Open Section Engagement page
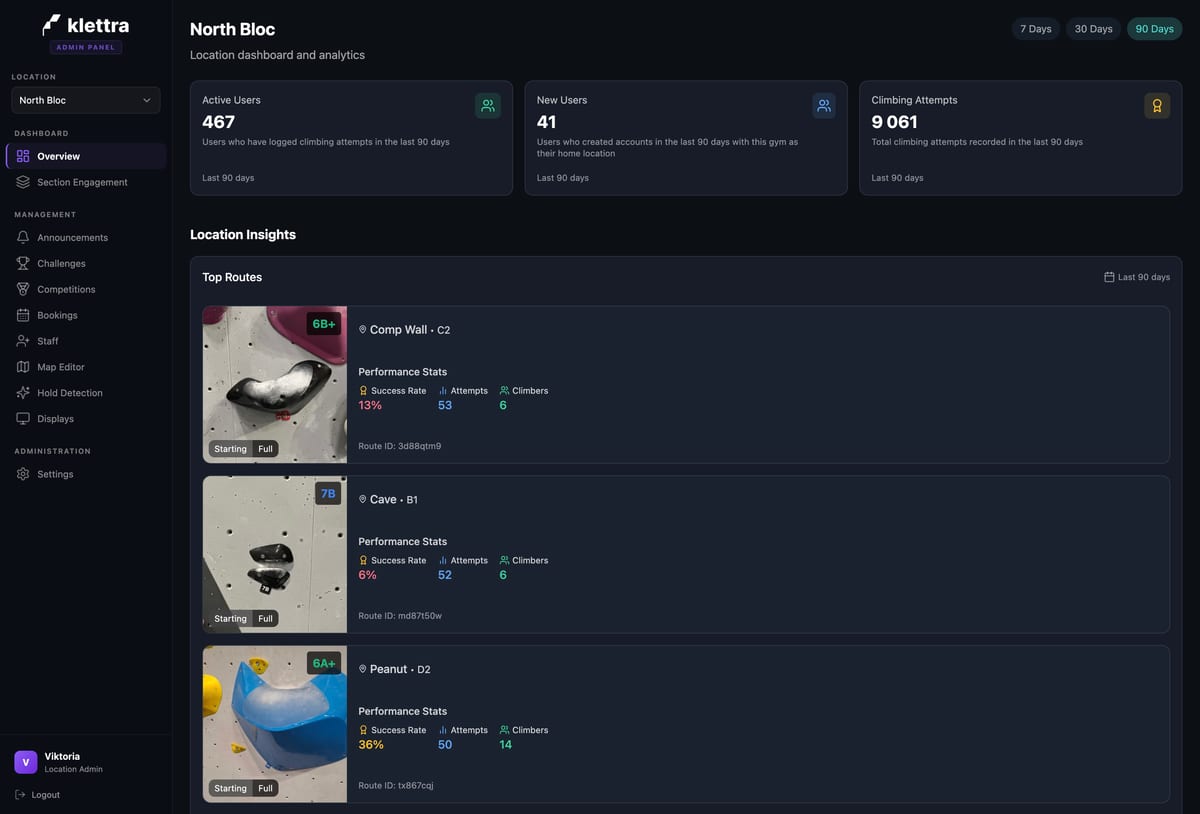The height and width of the screenshot is (814, 1200). point(86,182)
